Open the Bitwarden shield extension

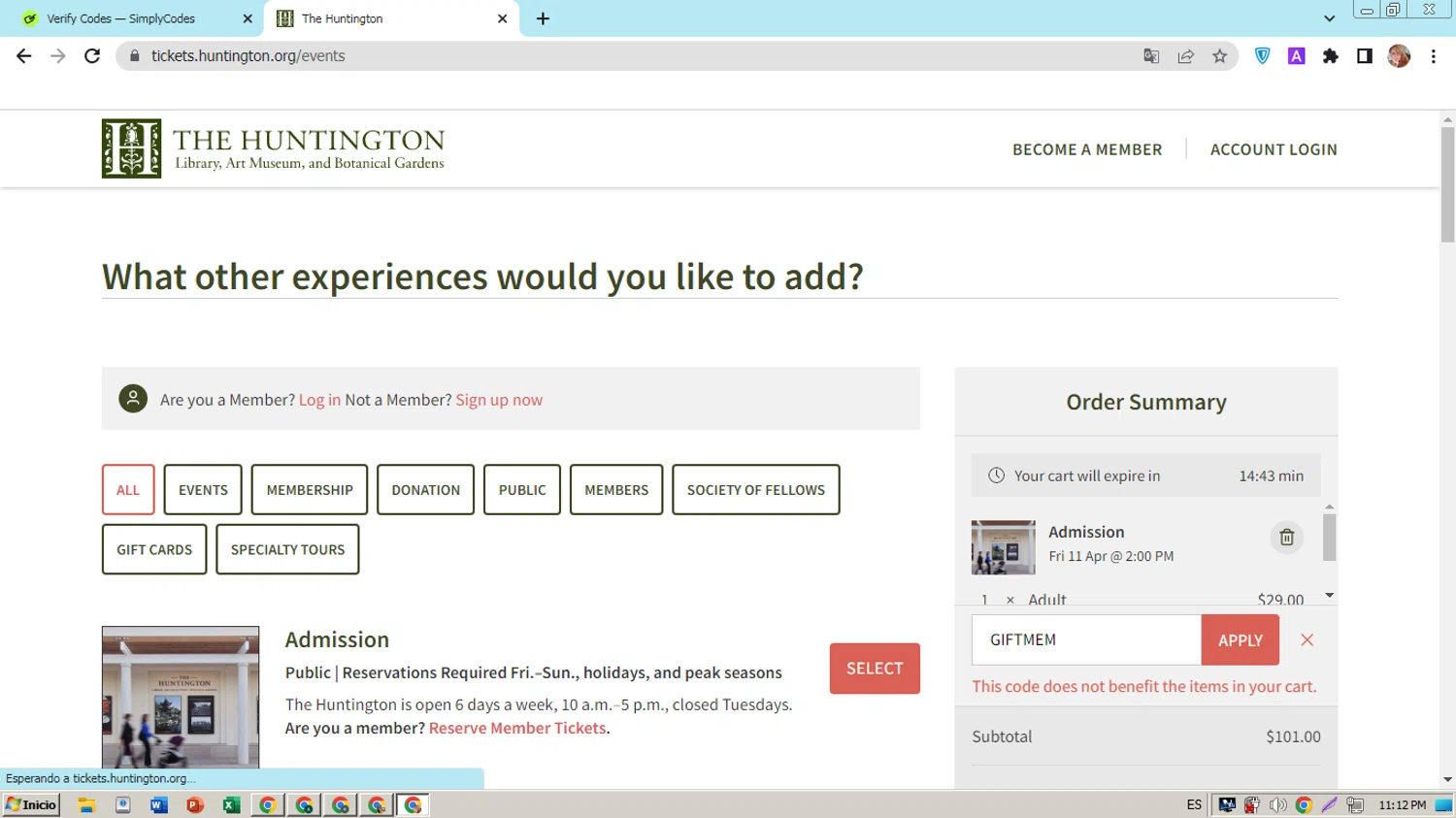(x=1262, y=56)
